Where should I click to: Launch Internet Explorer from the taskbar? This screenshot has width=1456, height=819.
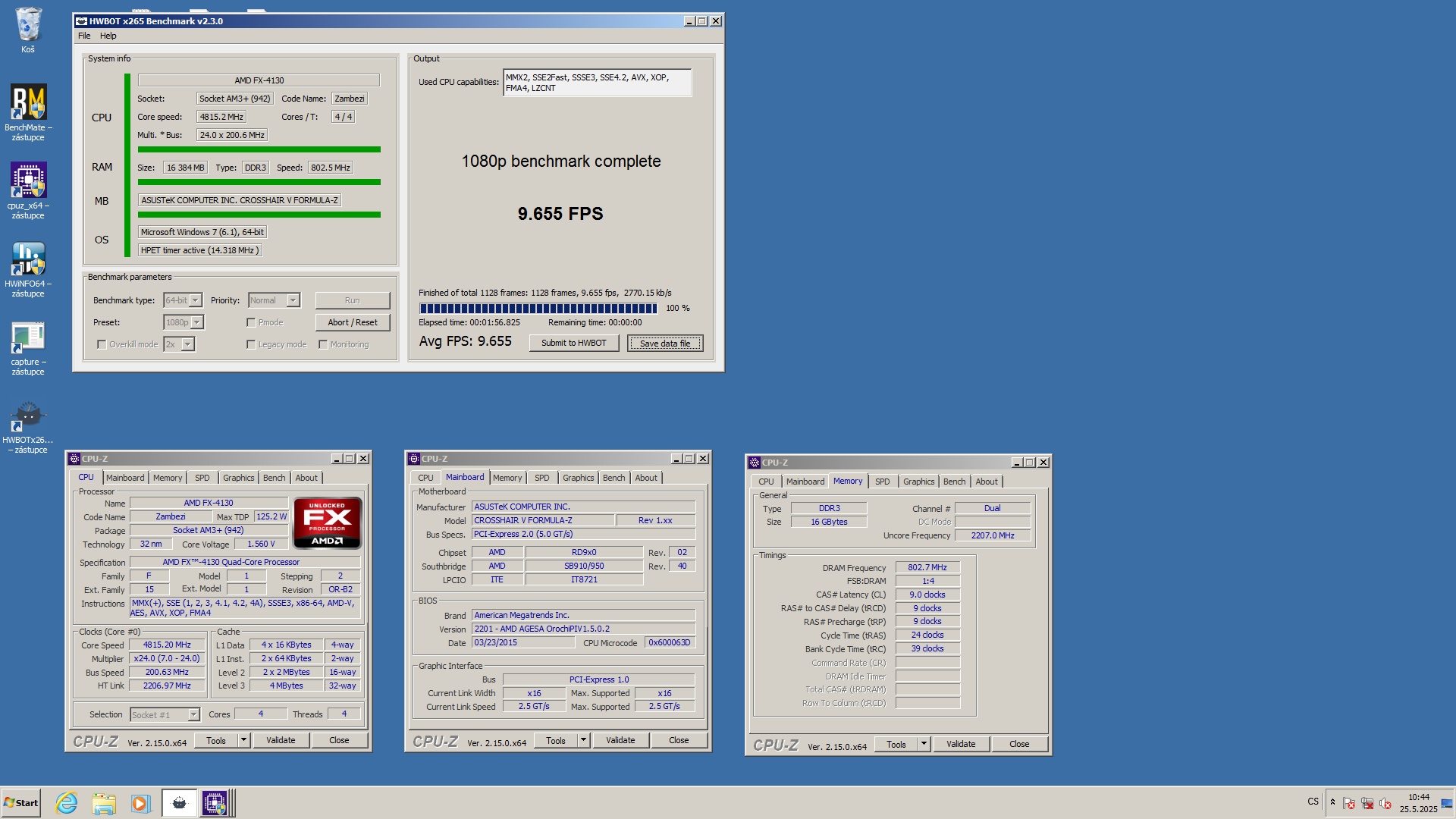coord(67,803)
